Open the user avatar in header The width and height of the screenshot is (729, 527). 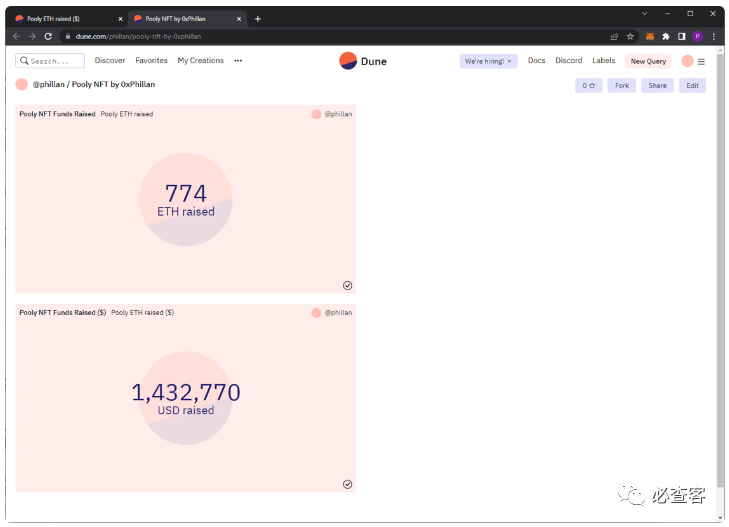687,61
